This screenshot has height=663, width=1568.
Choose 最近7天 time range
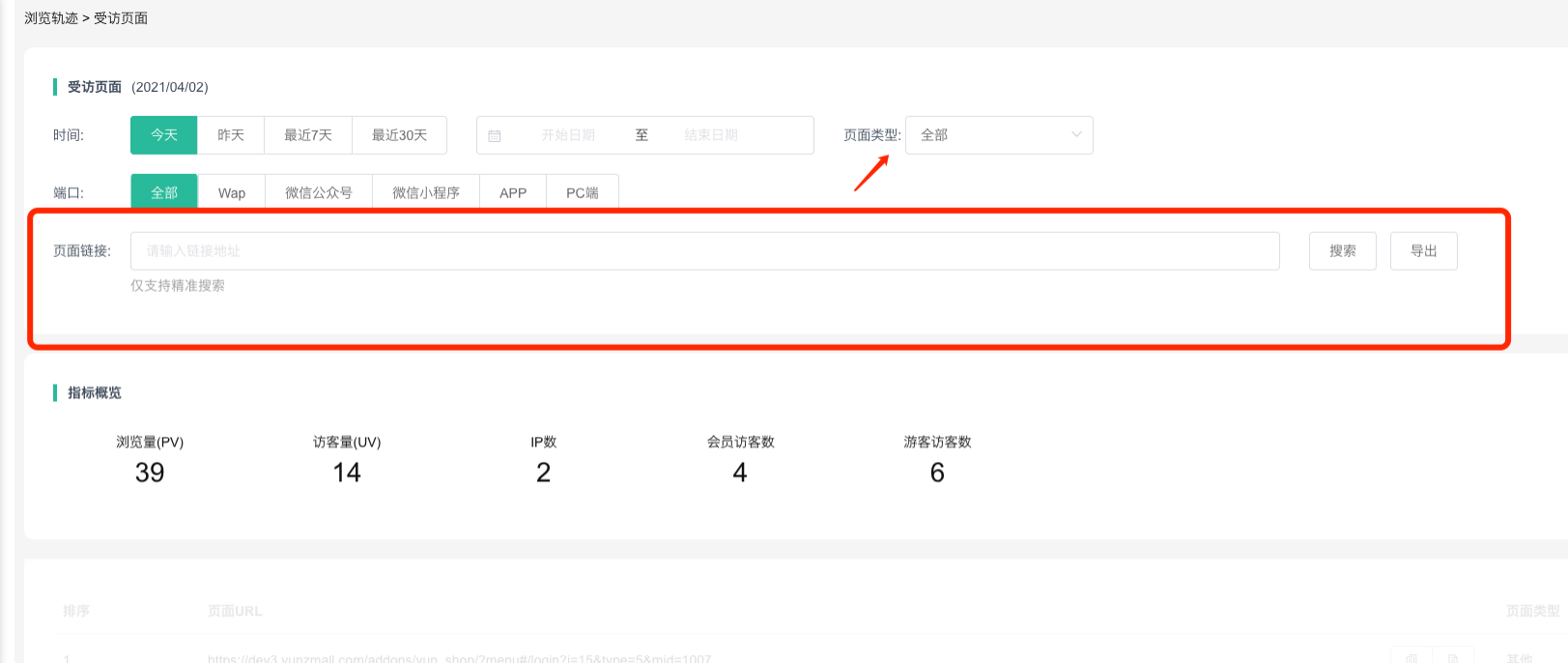point(308,135)
